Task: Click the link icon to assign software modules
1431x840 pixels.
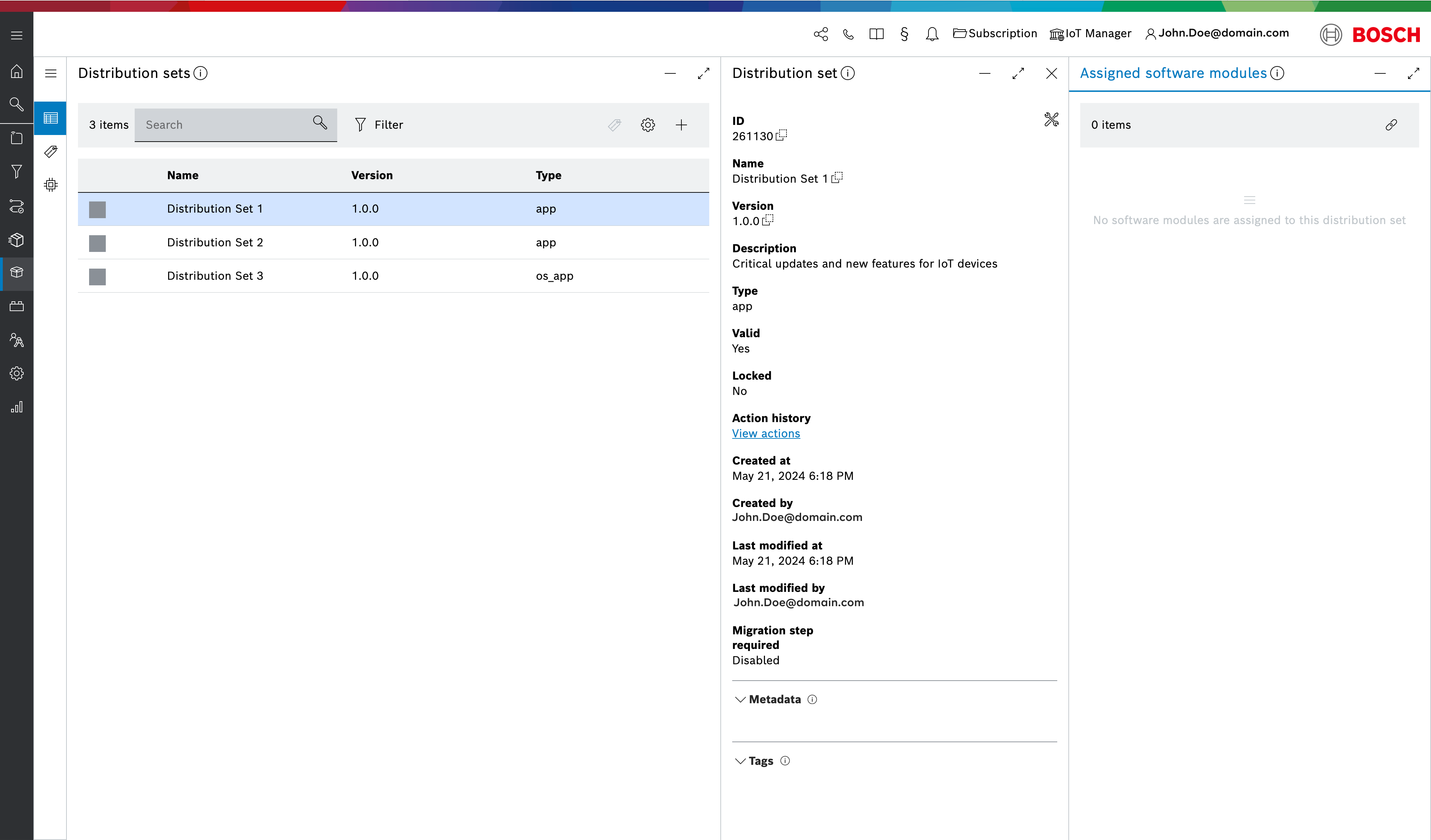Action: point(1391,125)
